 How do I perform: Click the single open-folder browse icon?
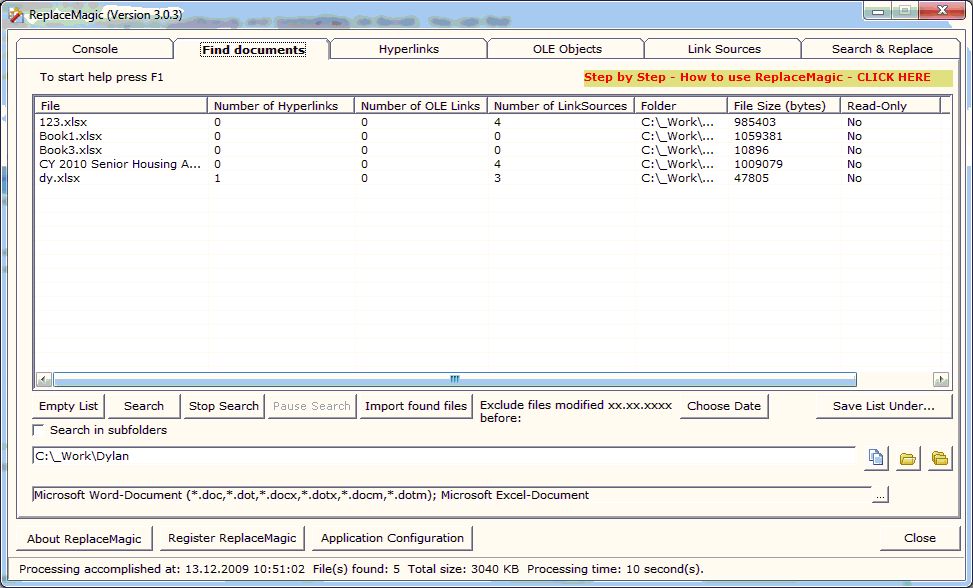(x=908, y=458)
